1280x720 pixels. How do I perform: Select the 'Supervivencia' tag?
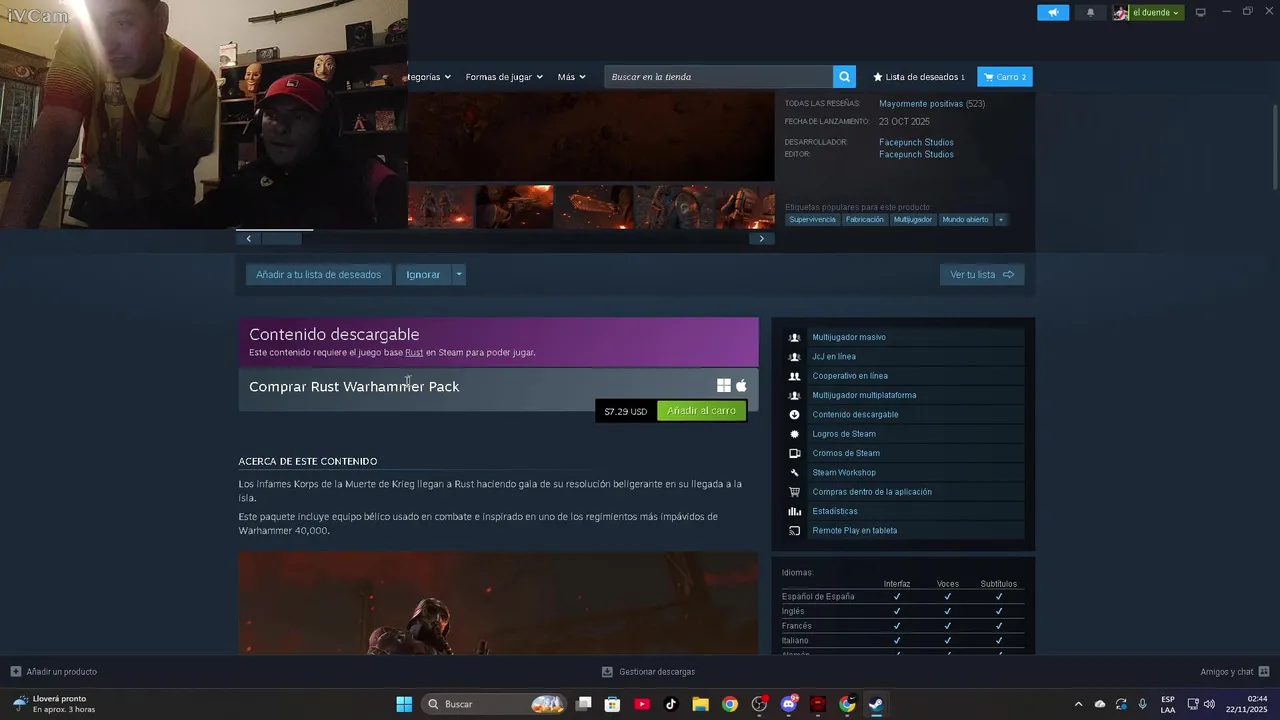tap(812, 219)
